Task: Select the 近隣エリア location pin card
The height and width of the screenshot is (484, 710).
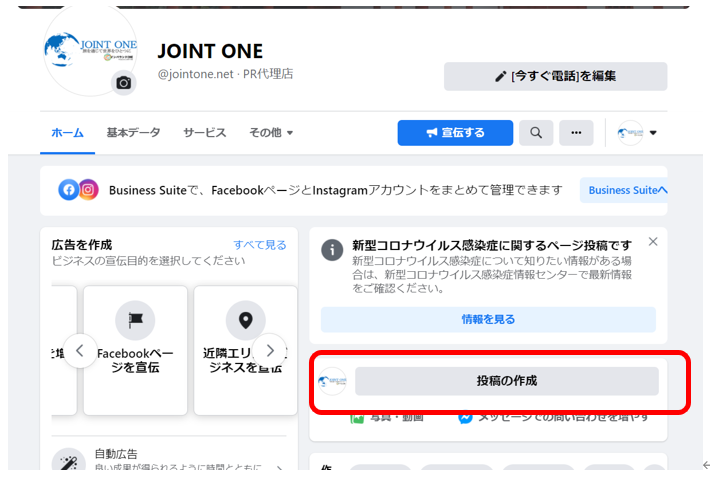Action: (x=245, y=350)
